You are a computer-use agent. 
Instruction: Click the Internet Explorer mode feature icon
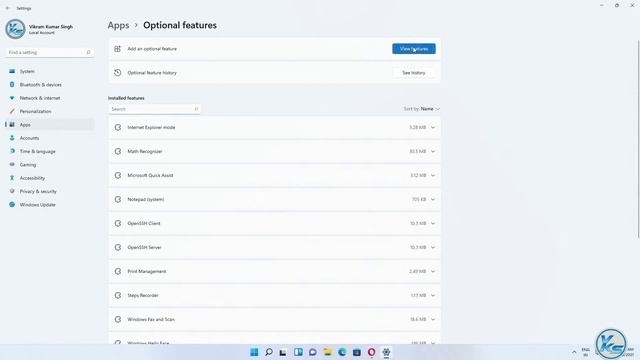tap(118, 127)
